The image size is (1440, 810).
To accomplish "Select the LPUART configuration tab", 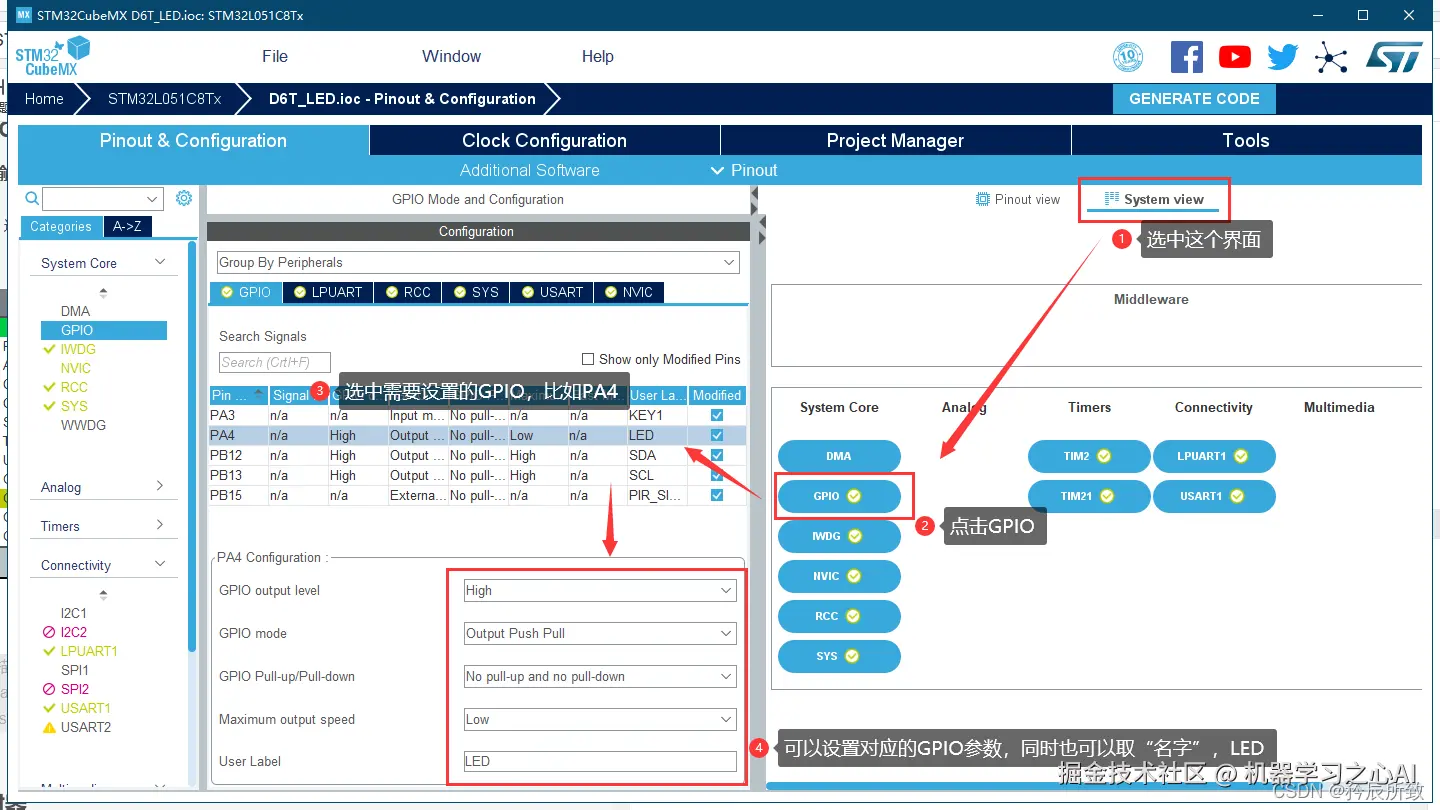I will 328,292.
